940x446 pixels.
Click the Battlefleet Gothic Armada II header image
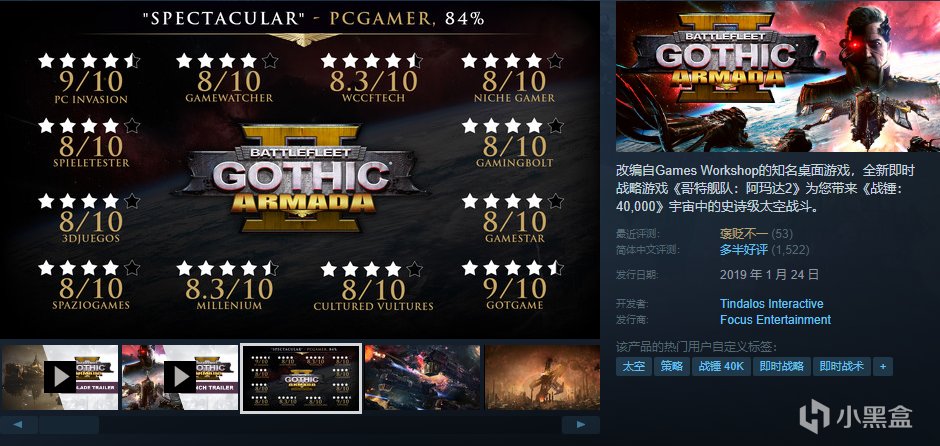click(x=778, y=77)
